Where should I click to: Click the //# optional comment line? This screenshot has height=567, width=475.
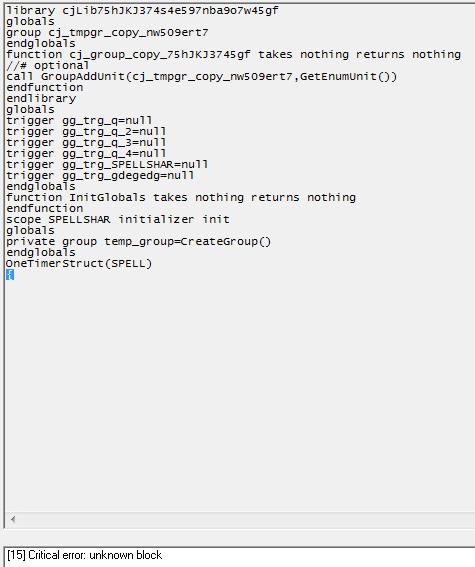pos(47,65)
